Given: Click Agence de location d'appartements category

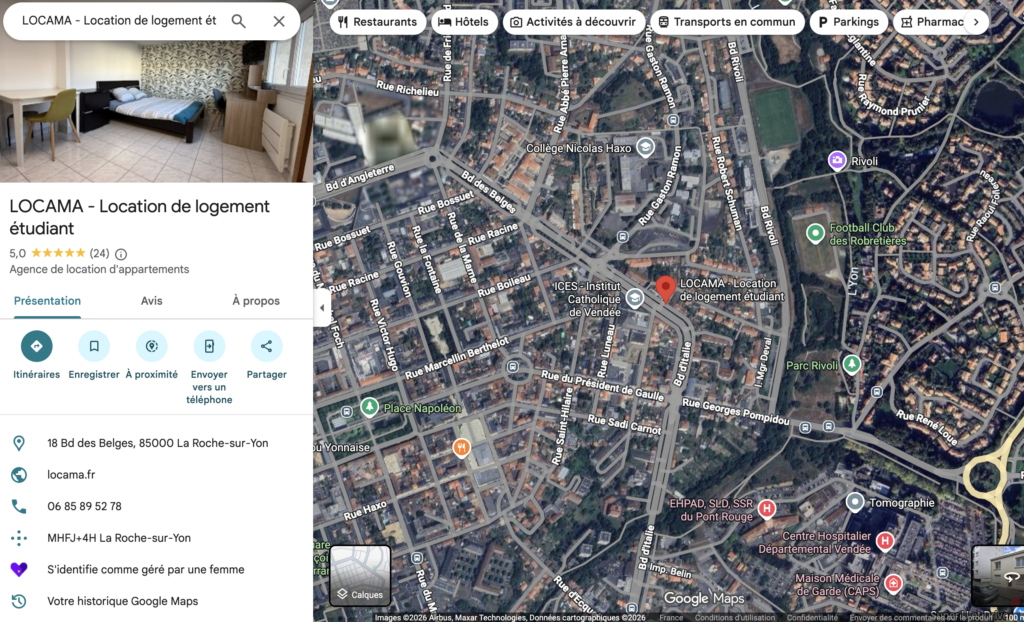Looking at the screenshot, I should click(x=99, y=269).
